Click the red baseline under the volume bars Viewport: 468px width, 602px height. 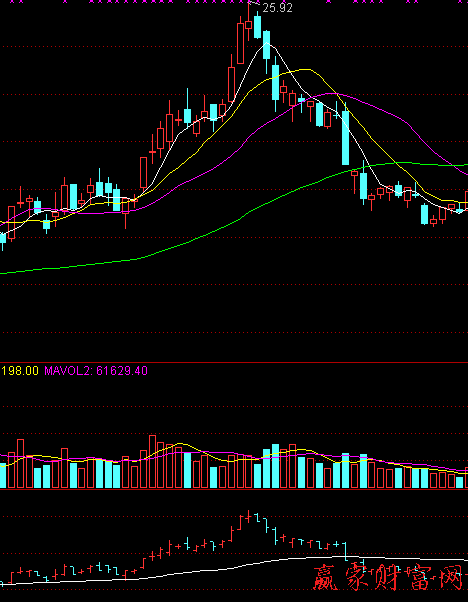(234, 489)
